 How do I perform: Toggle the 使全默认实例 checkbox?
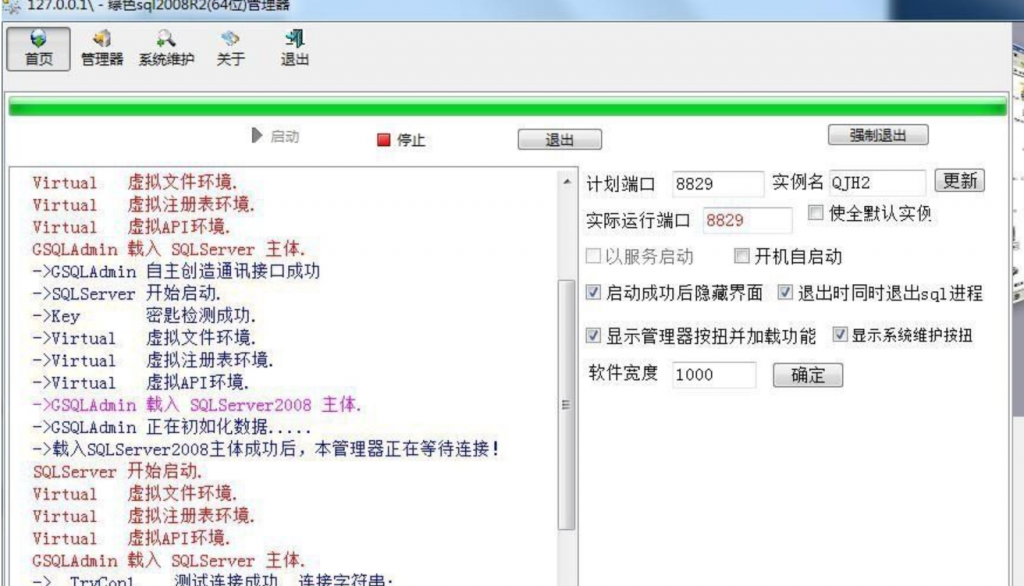pyautogui.click(x=815, y=212)
